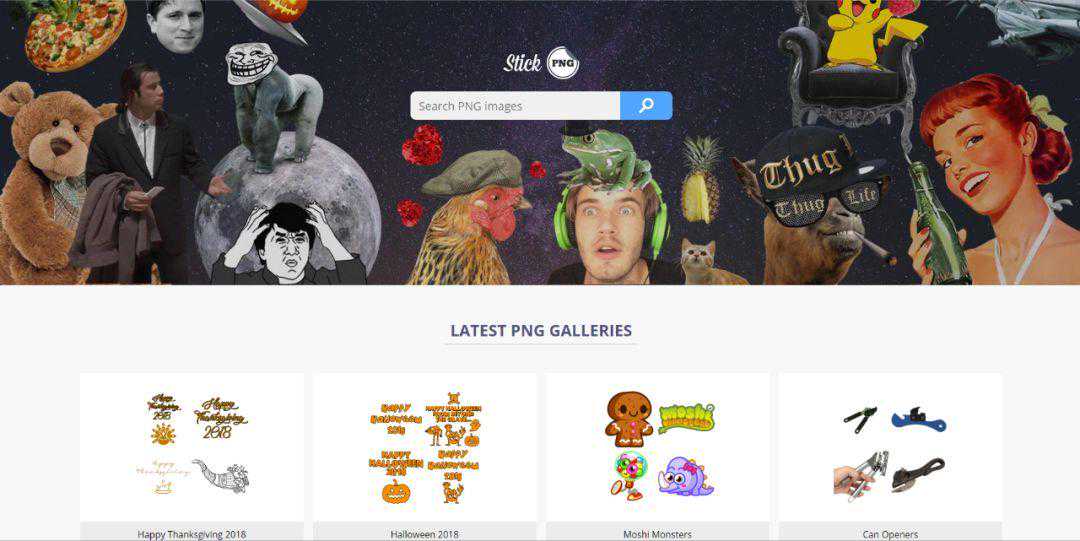Click the blue can opener image

[918, 419]
